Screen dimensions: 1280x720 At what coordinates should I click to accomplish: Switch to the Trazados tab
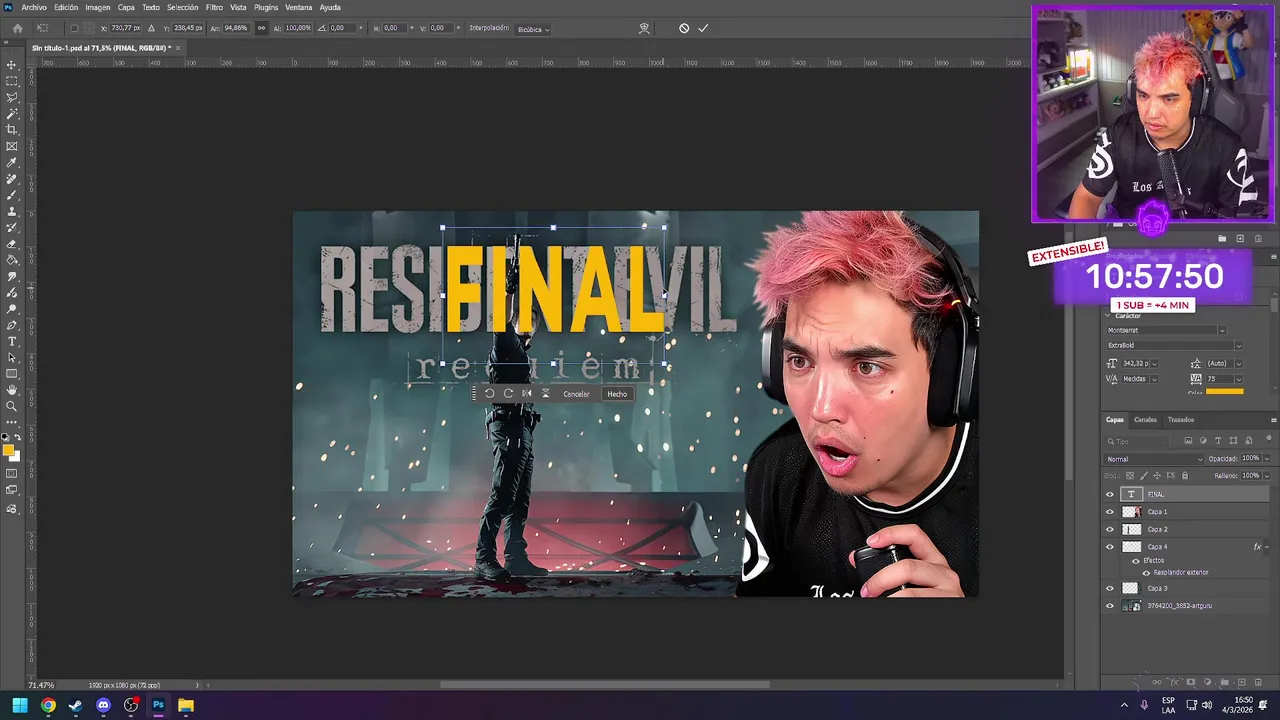(1181, 420)
